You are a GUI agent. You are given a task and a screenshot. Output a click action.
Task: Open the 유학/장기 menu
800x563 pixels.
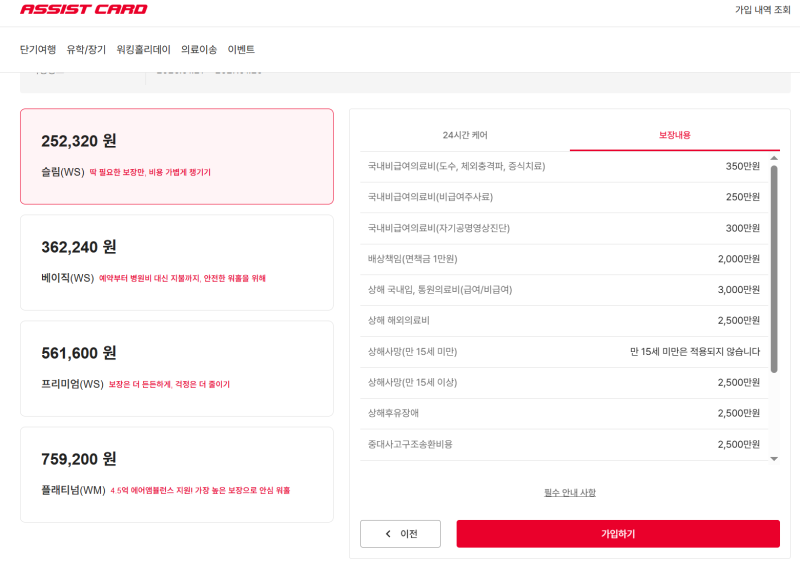pyautogui.click(x=86, y=50)
